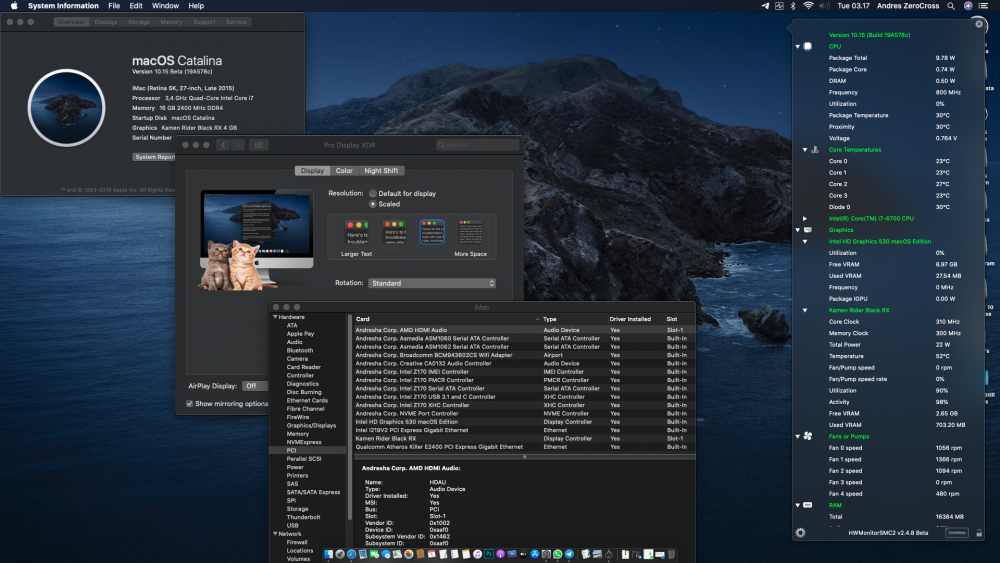Screen dimensions: 1000x563
Task: Collapse Fans or Pumps section
Action: pyautogui.click(x=798, y=437)
